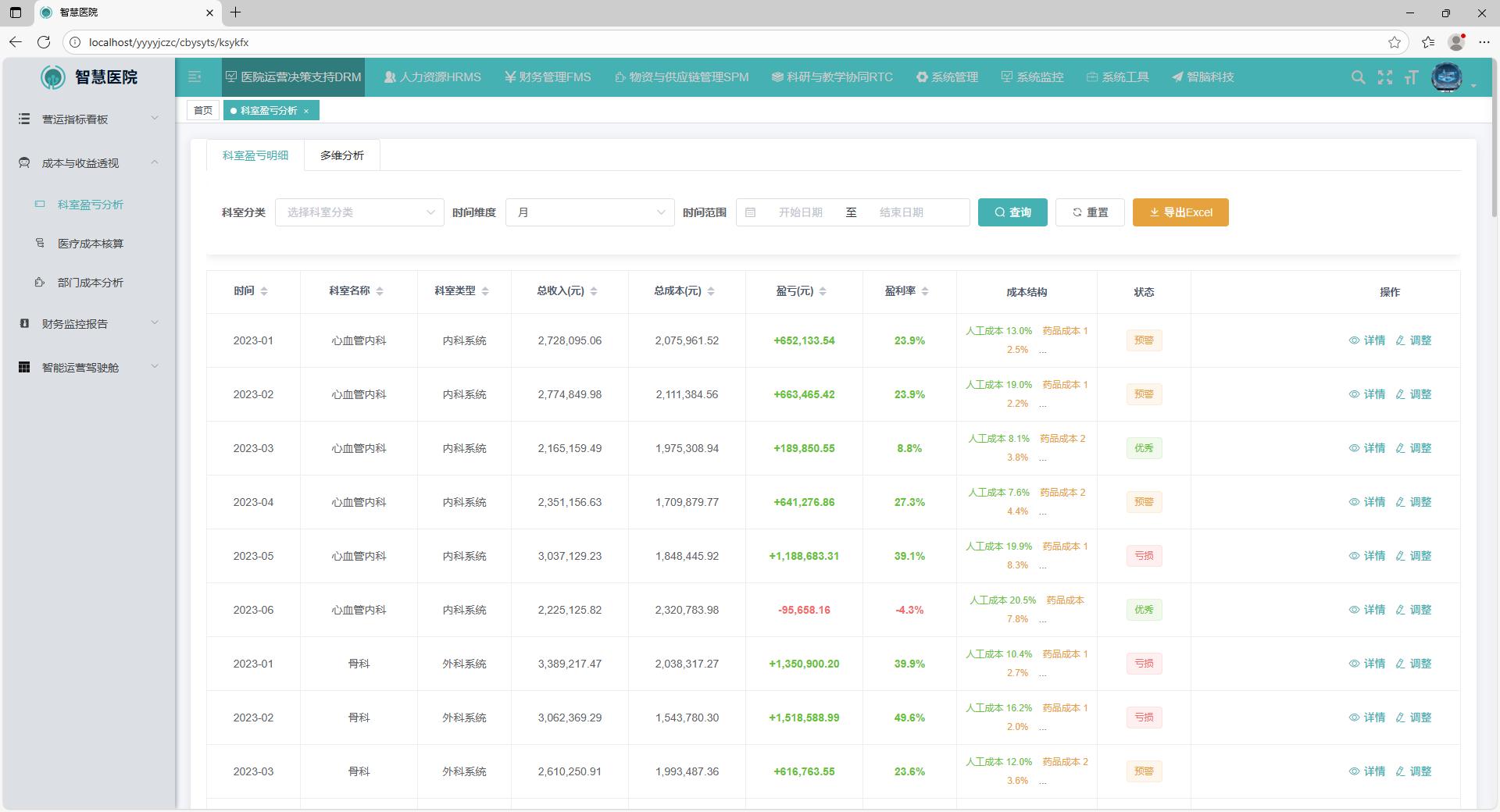Viewport: 1500px width, 812px height.
Task: Click calendar icon in the date range field
Action: (x=750, y=212)
